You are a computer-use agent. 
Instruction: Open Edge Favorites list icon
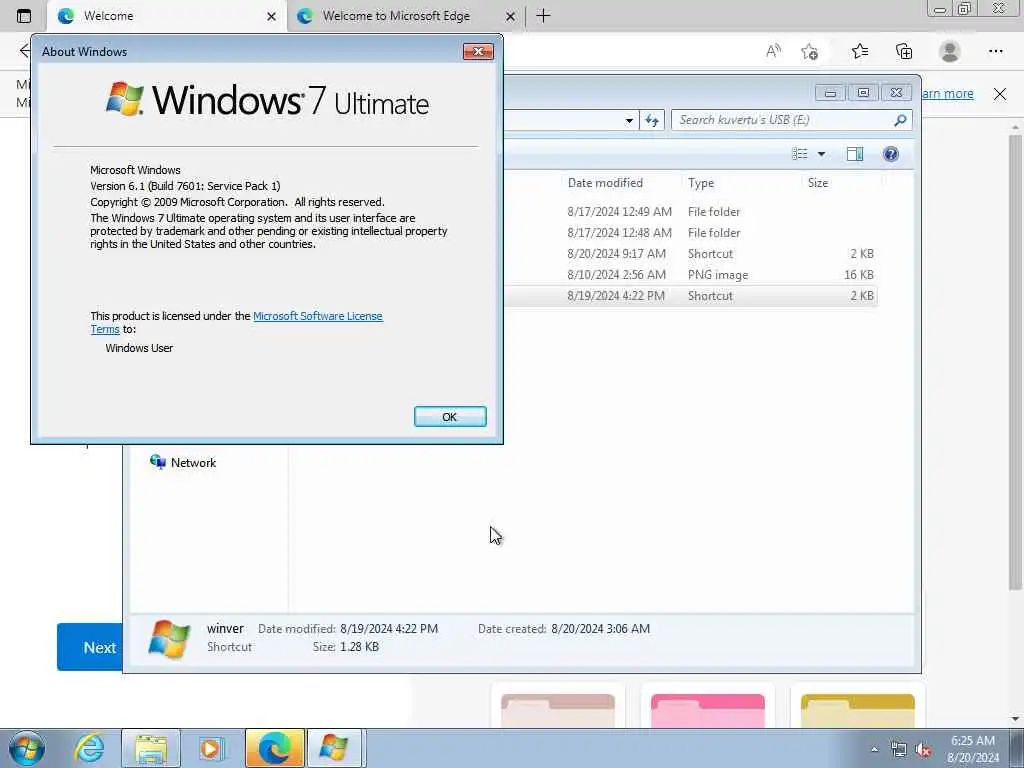pyautogui.click(x=859, y=51)
